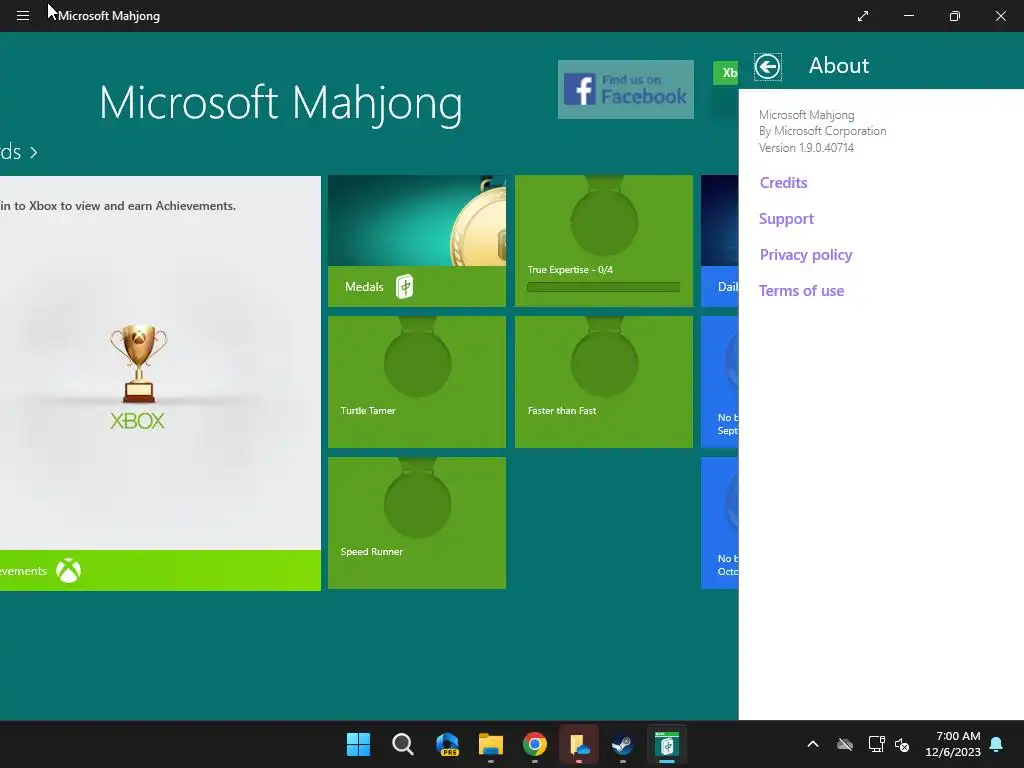Click the Version 1.9.0.40714 text

(806, 148)
